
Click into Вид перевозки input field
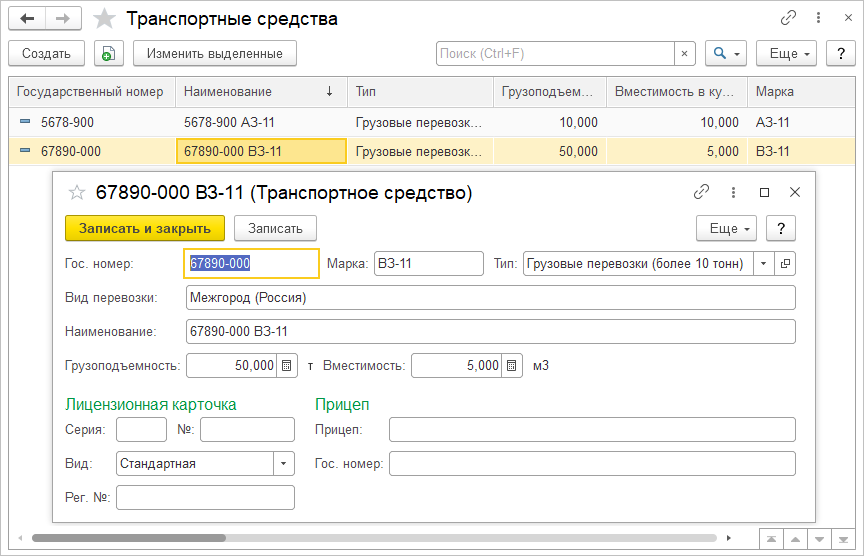pyautogui.click(x=490, y=298)
